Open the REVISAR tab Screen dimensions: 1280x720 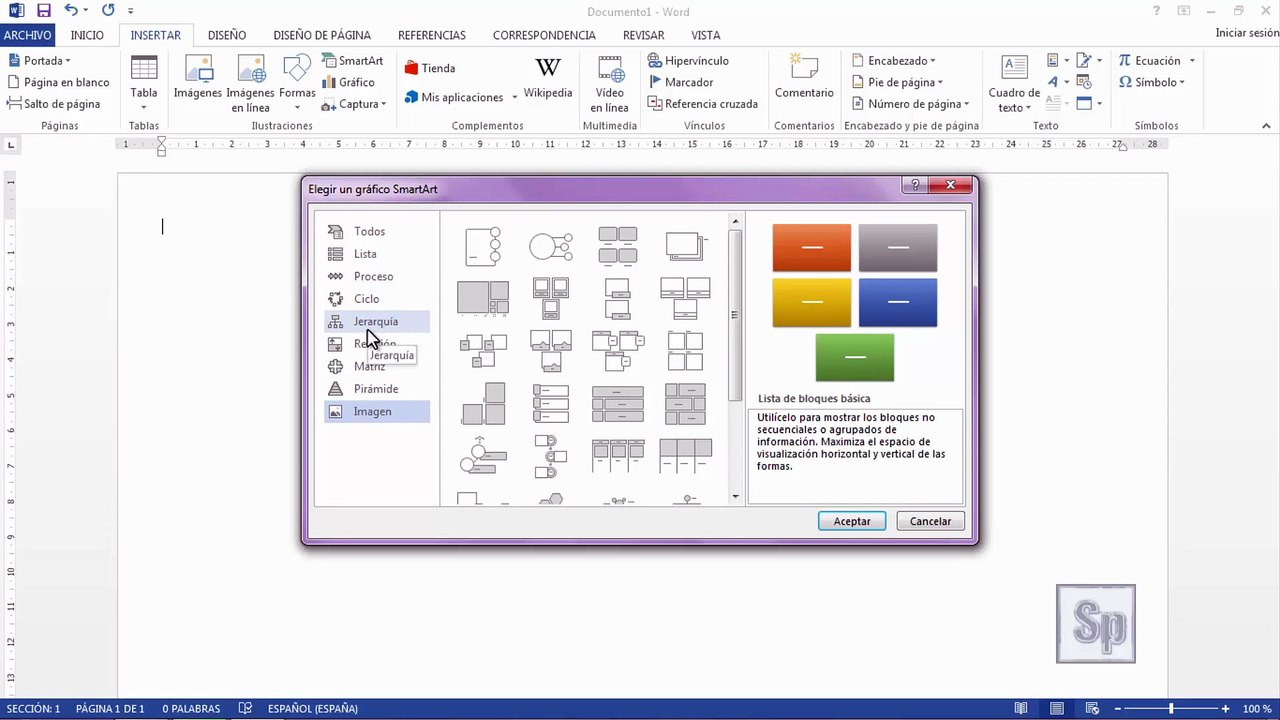[644, 35]
